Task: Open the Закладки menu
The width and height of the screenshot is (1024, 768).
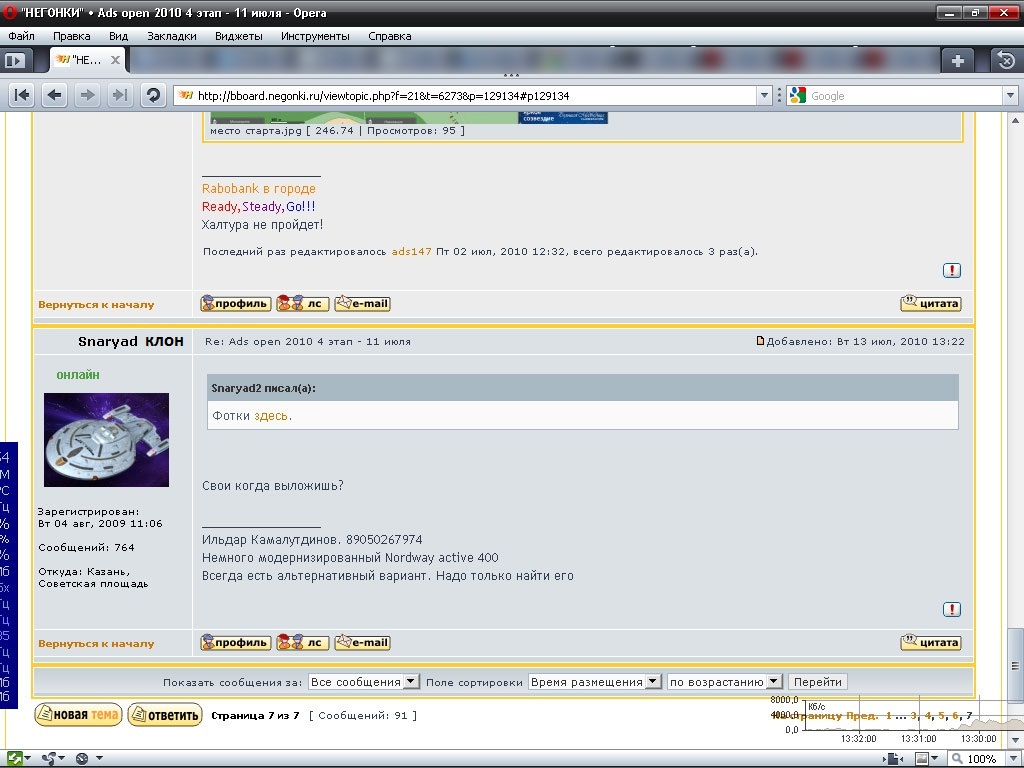Action: pyautogui.click(x=171, y=36)
